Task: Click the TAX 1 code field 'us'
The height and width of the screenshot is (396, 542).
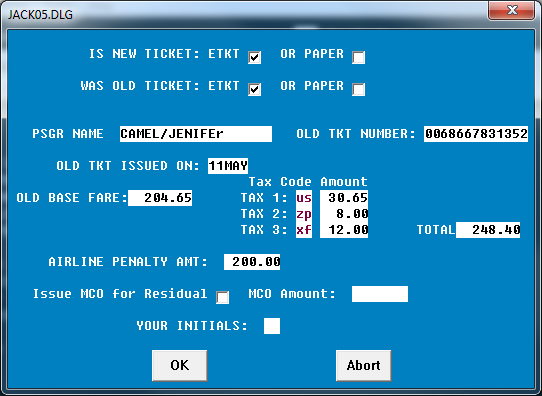Action: [x=304, y=198]
